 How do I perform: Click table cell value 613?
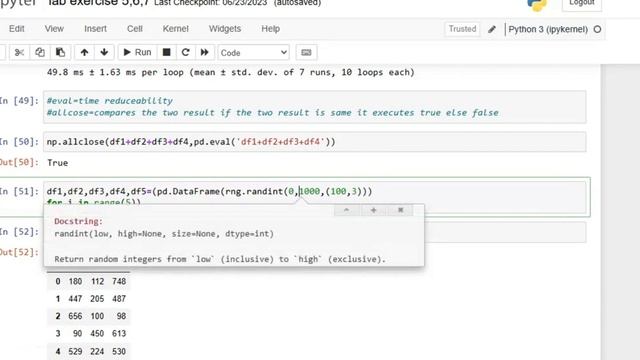coord(119,333)
